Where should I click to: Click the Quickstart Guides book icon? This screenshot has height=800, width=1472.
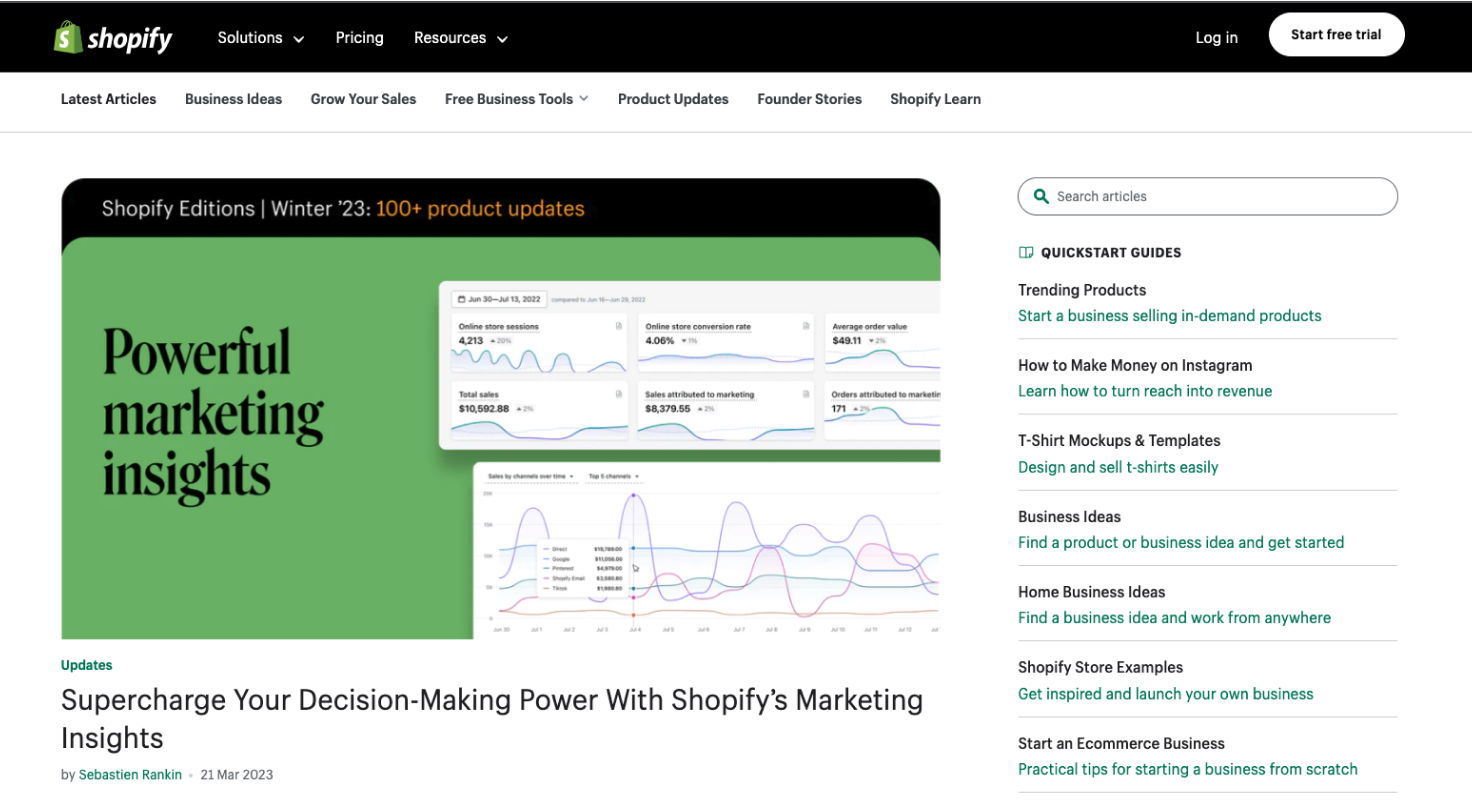coord(1025,252)
